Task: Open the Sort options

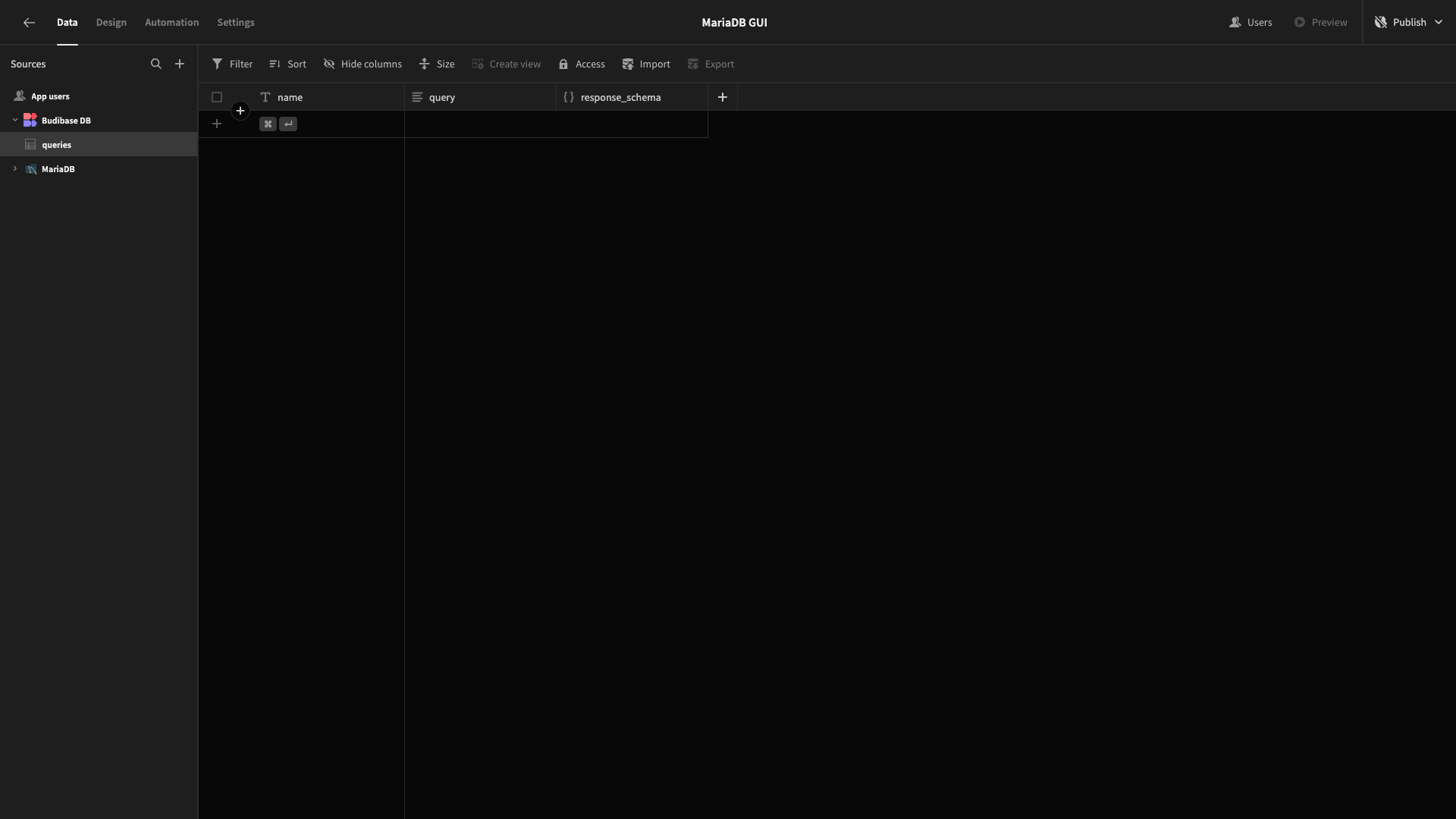Action: (287, 64)
